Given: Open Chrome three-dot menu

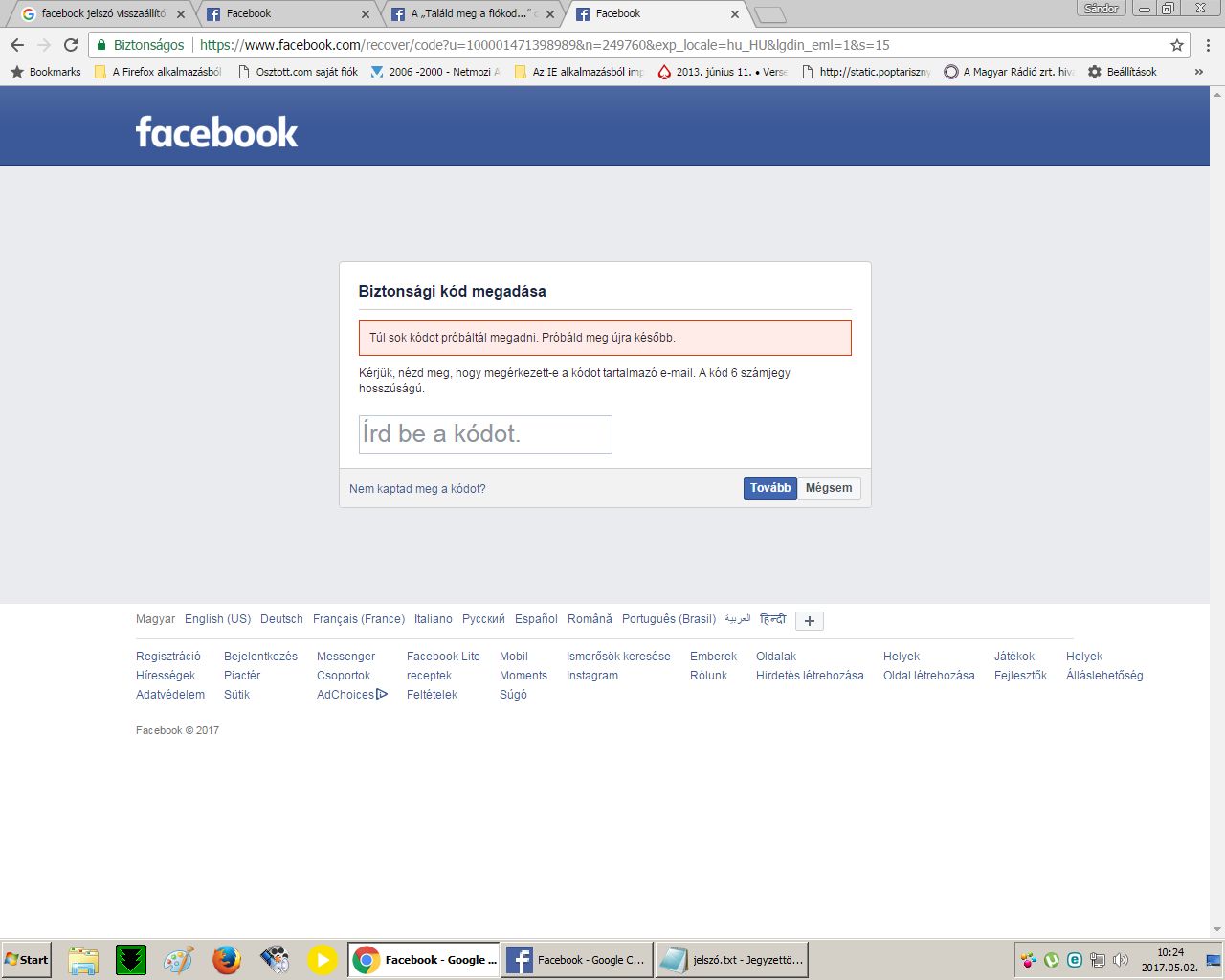Looking at the screenshot, I should click(1208, 45).
